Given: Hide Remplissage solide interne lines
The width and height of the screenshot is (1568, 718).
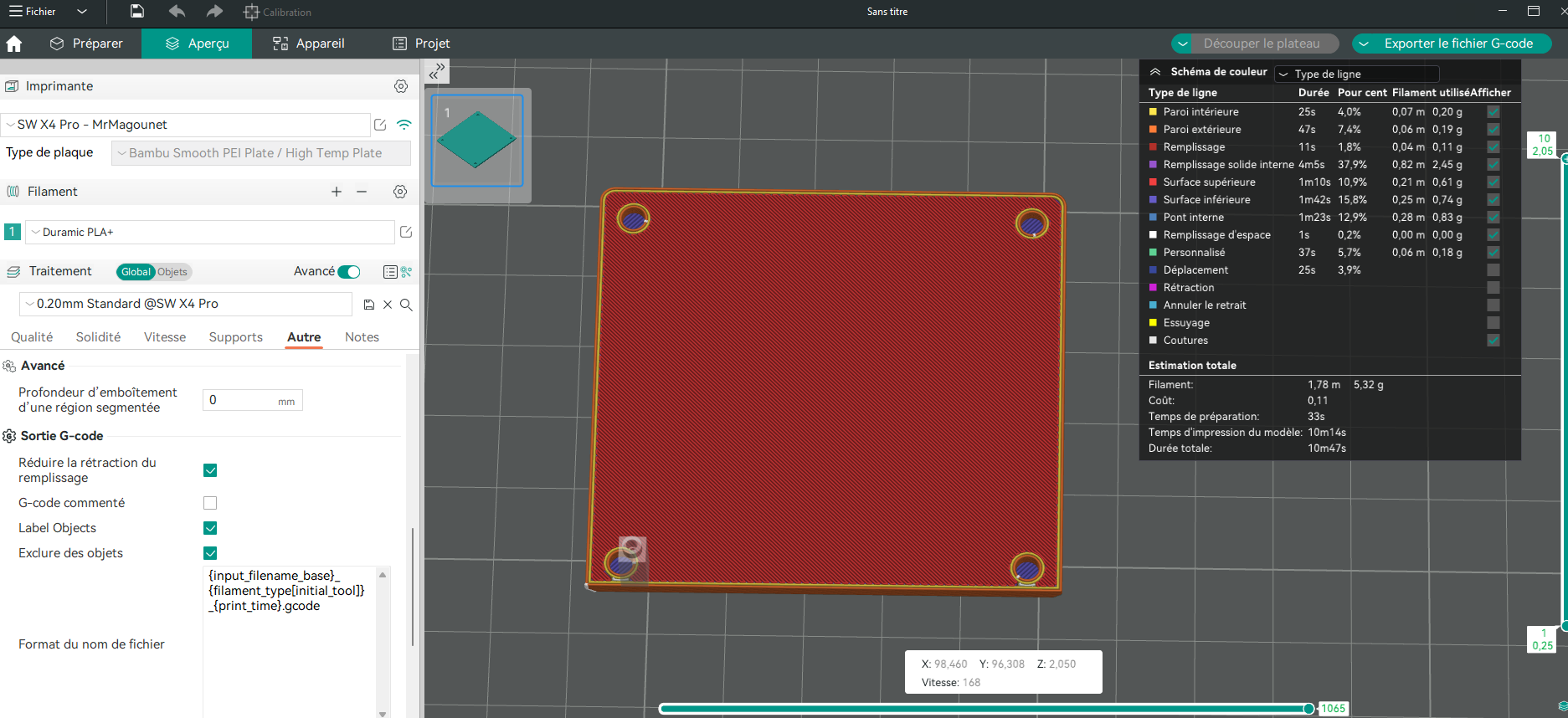Looking at the screenshot, I should click(1493, 165).
